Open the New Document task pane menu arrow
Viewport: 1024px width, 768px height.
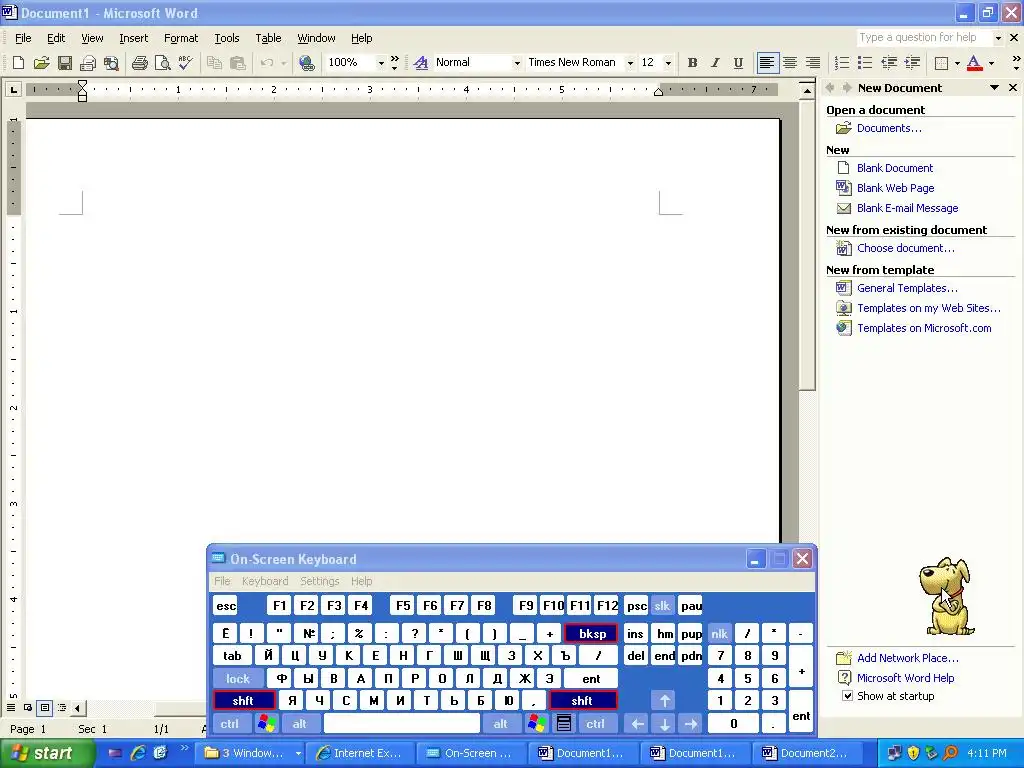[x=994, y=88]
